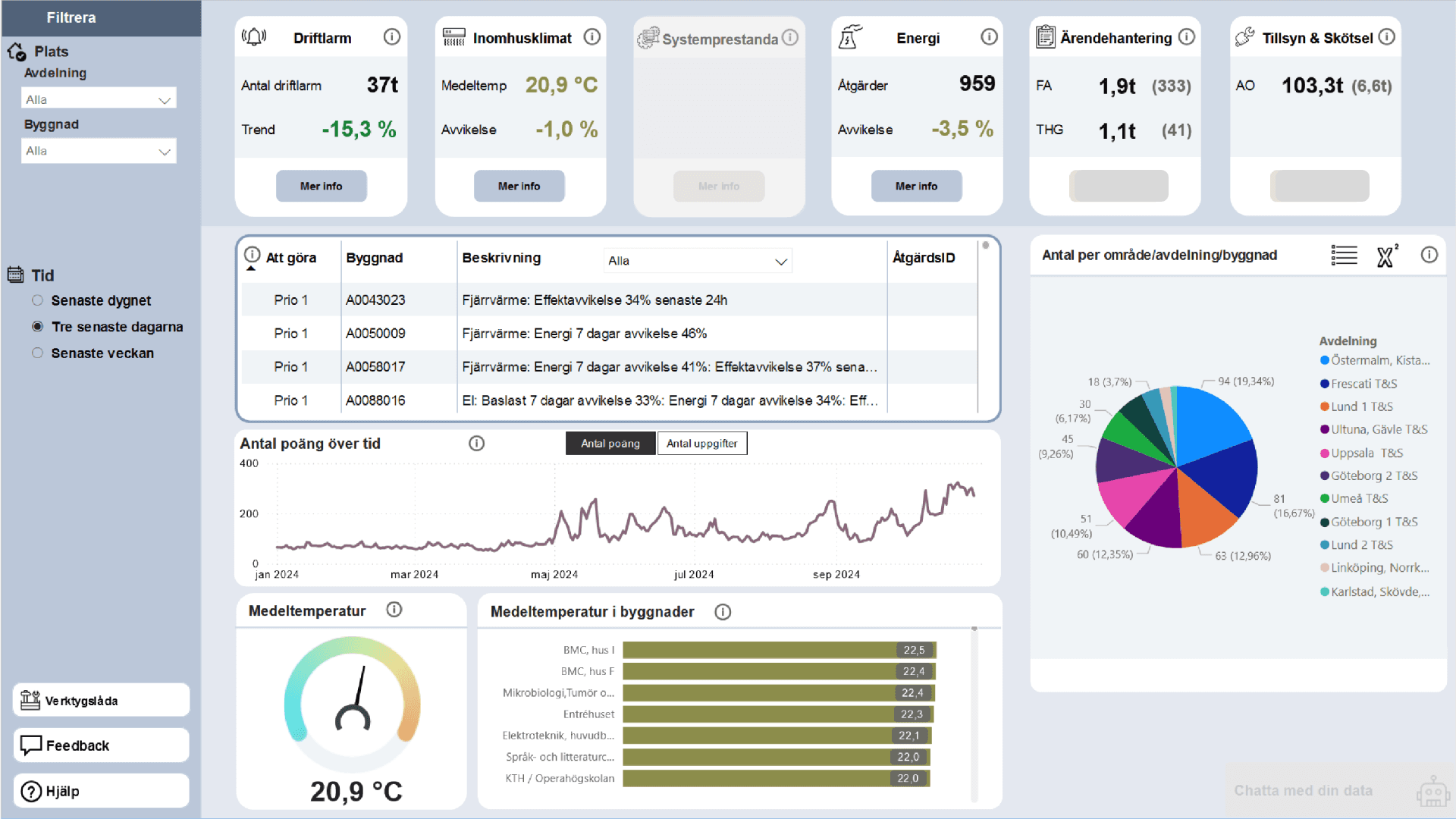
Task: Open the Verktygslåda button
Action: coord(101,701)
